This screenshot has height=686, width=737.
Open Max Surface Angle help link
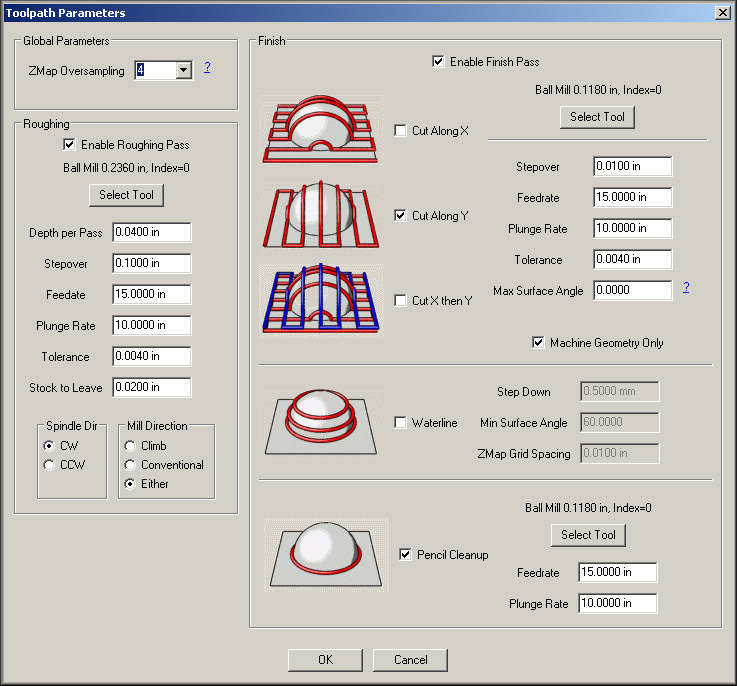(x=686, y=288)
